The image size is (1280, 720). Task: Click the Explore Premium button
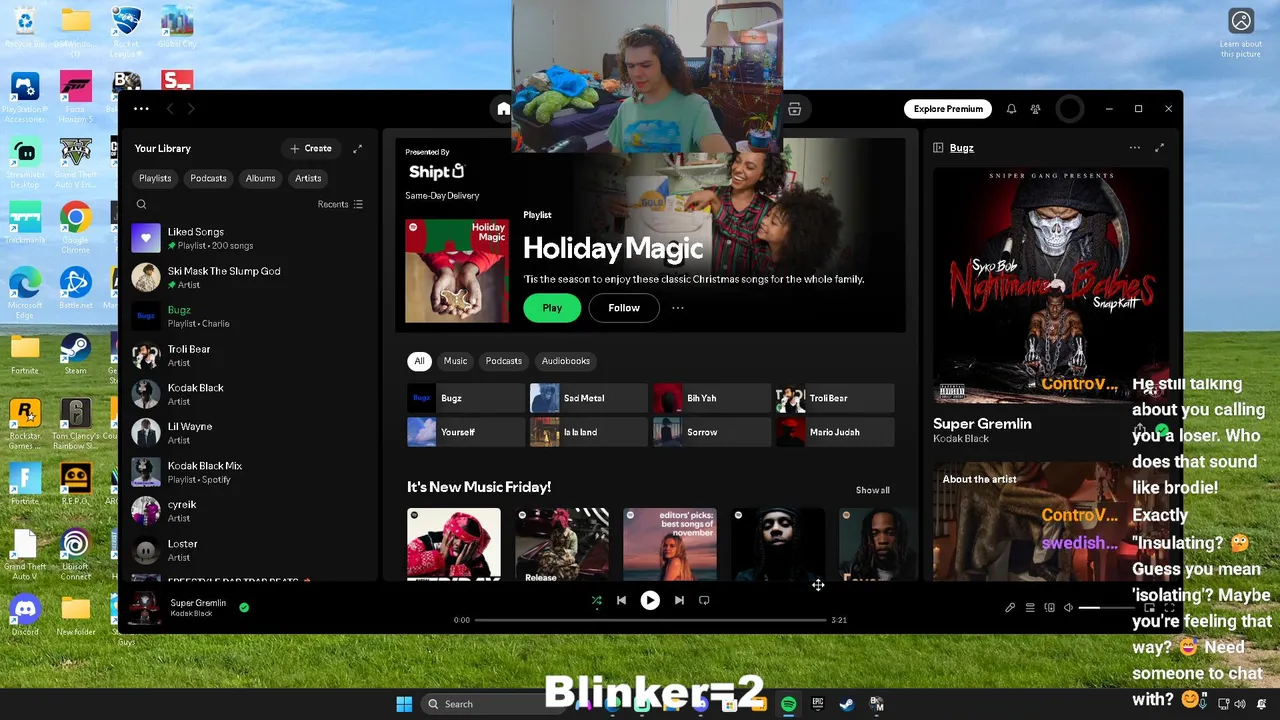(x=948, y=109)
